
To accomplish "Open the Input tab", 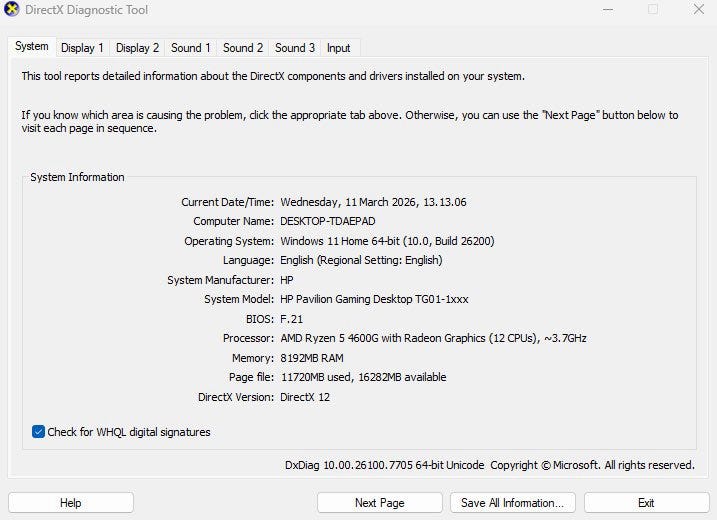I will [x=338, y=48].
